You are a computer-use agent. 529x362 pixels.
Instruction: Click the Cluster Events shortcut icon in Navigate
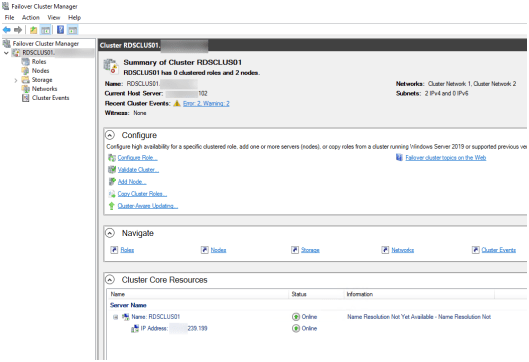476,250
